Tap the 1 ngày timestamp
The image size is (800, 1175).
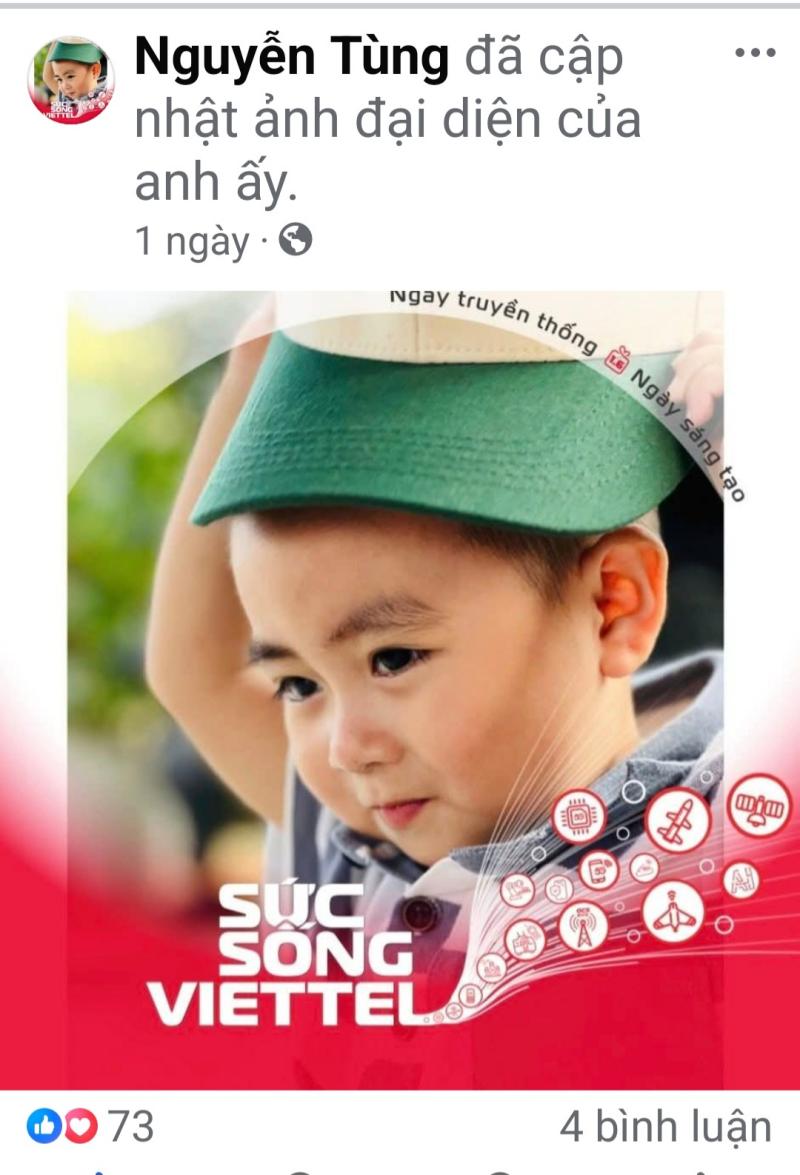[x=192, y=241]
